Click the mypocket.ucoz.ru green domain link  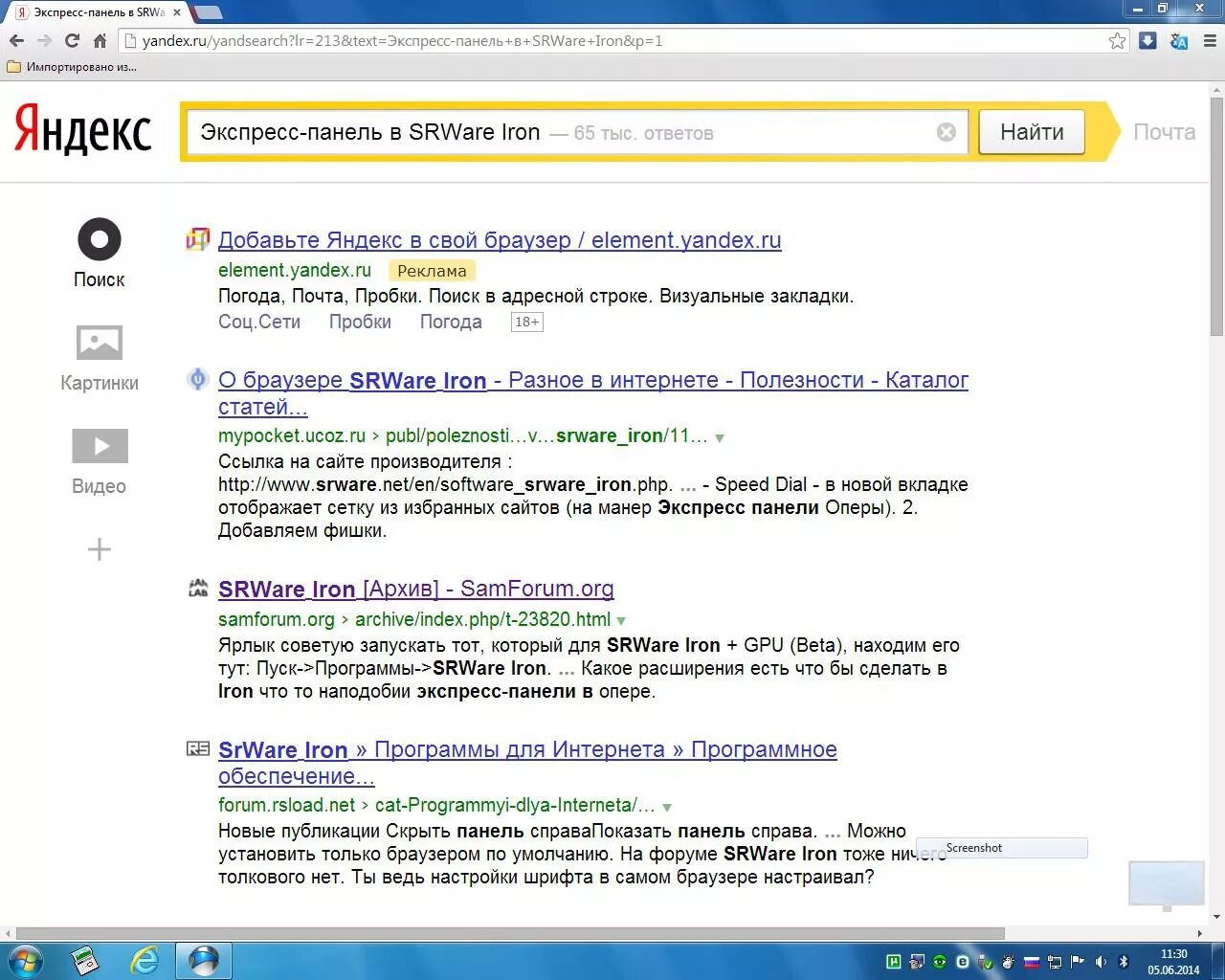(292, 435)
